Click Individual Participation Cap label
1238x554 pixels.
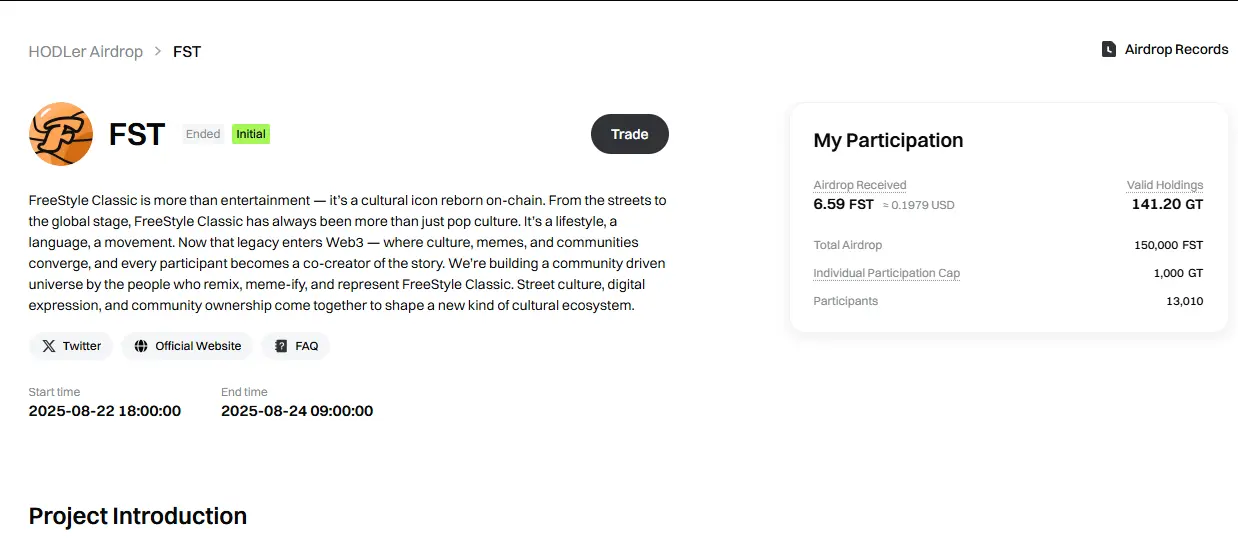pos(887,273)
